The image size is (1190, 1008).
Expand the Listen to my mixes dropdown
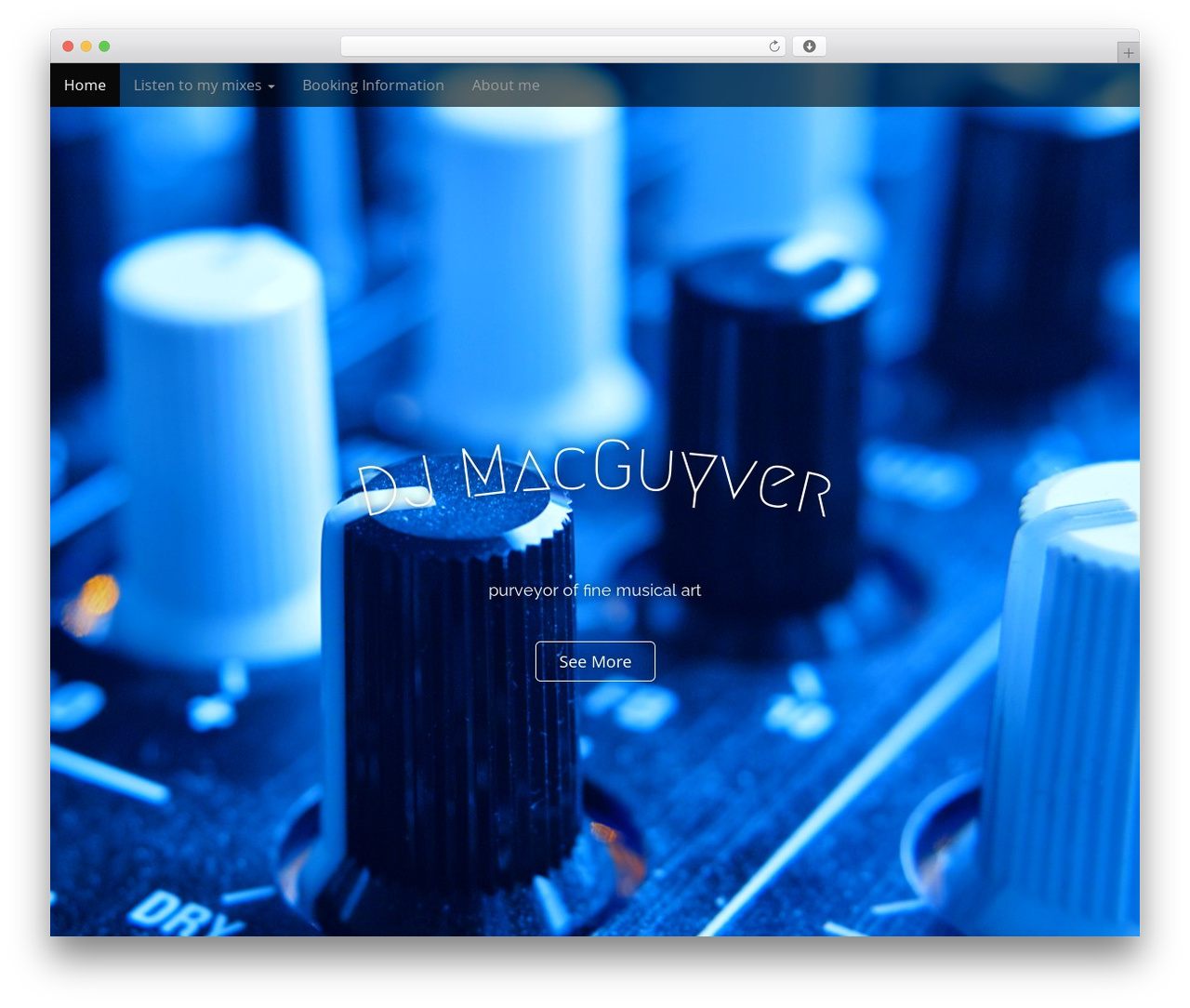pos(204,85)
